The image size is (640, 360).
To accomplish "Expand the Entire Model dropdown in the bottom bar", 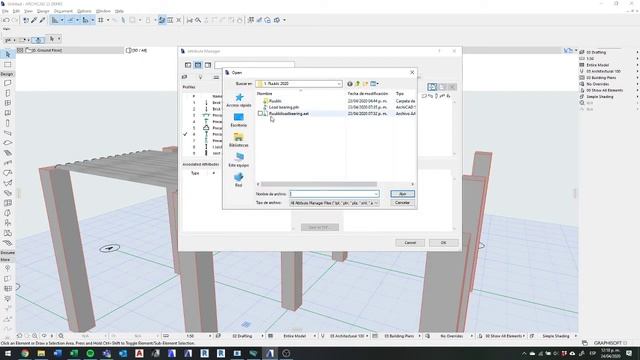I will click(x=315, y=336).
